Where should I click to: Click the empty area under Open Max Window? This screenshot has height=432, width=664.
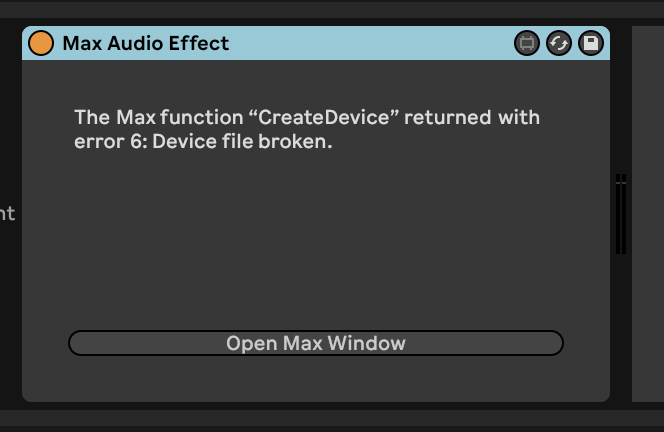pos(315,378)
